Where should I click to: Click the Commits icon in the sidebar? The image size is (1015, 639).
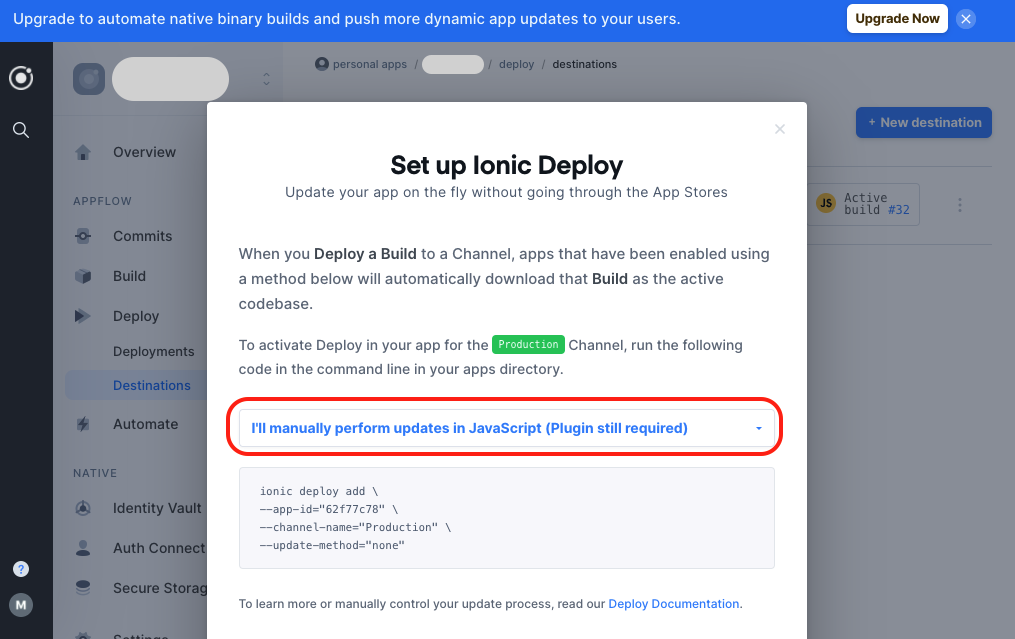(x=83, y=236)
